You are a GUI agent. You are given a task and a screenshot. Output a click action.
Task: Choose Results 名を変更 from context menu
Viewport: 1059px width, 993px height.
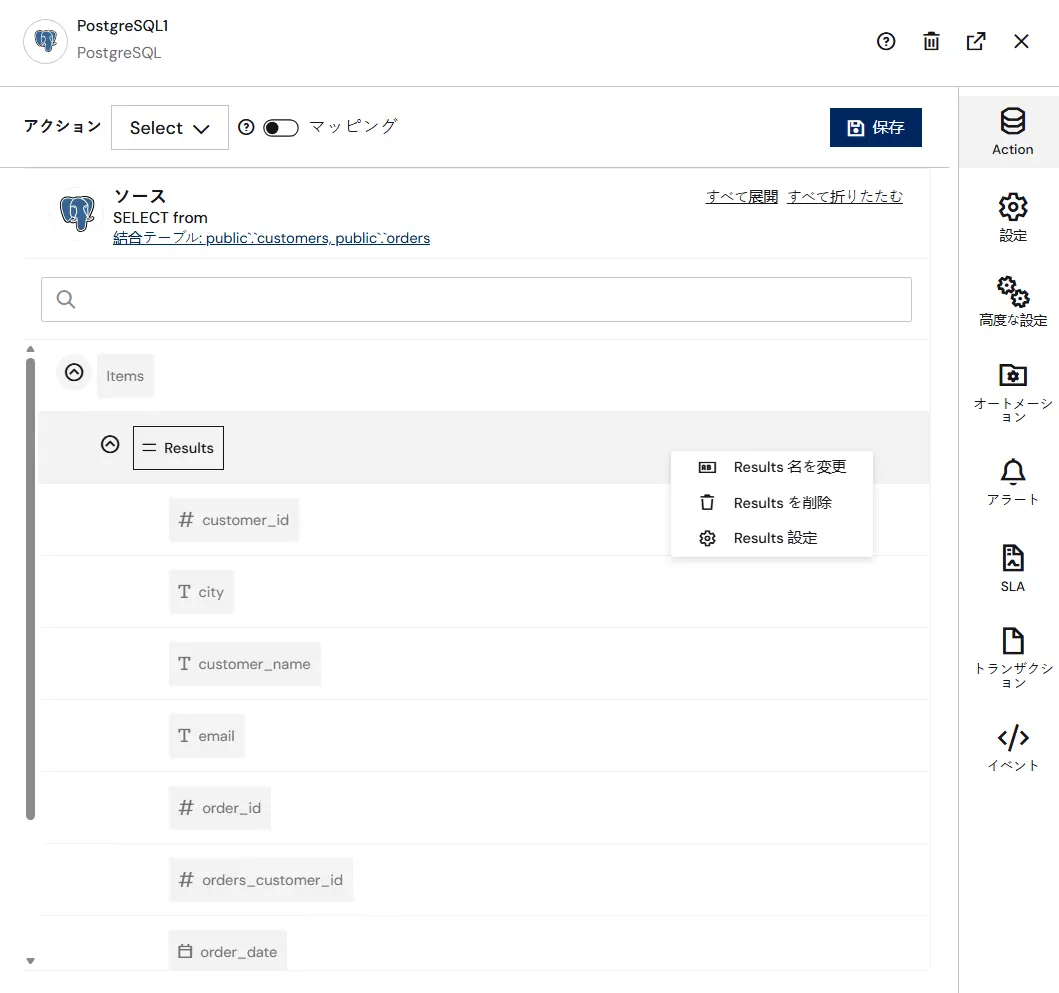point(771,467)
